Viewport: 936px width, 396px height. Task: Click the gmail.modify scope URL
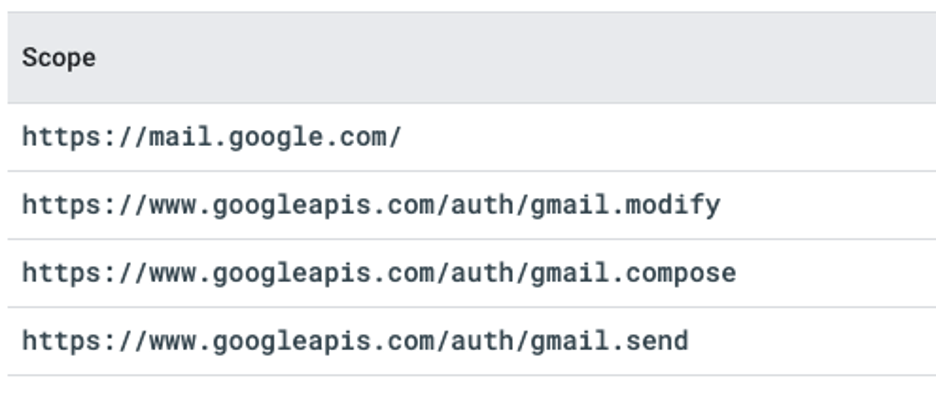tap(371, 205)
